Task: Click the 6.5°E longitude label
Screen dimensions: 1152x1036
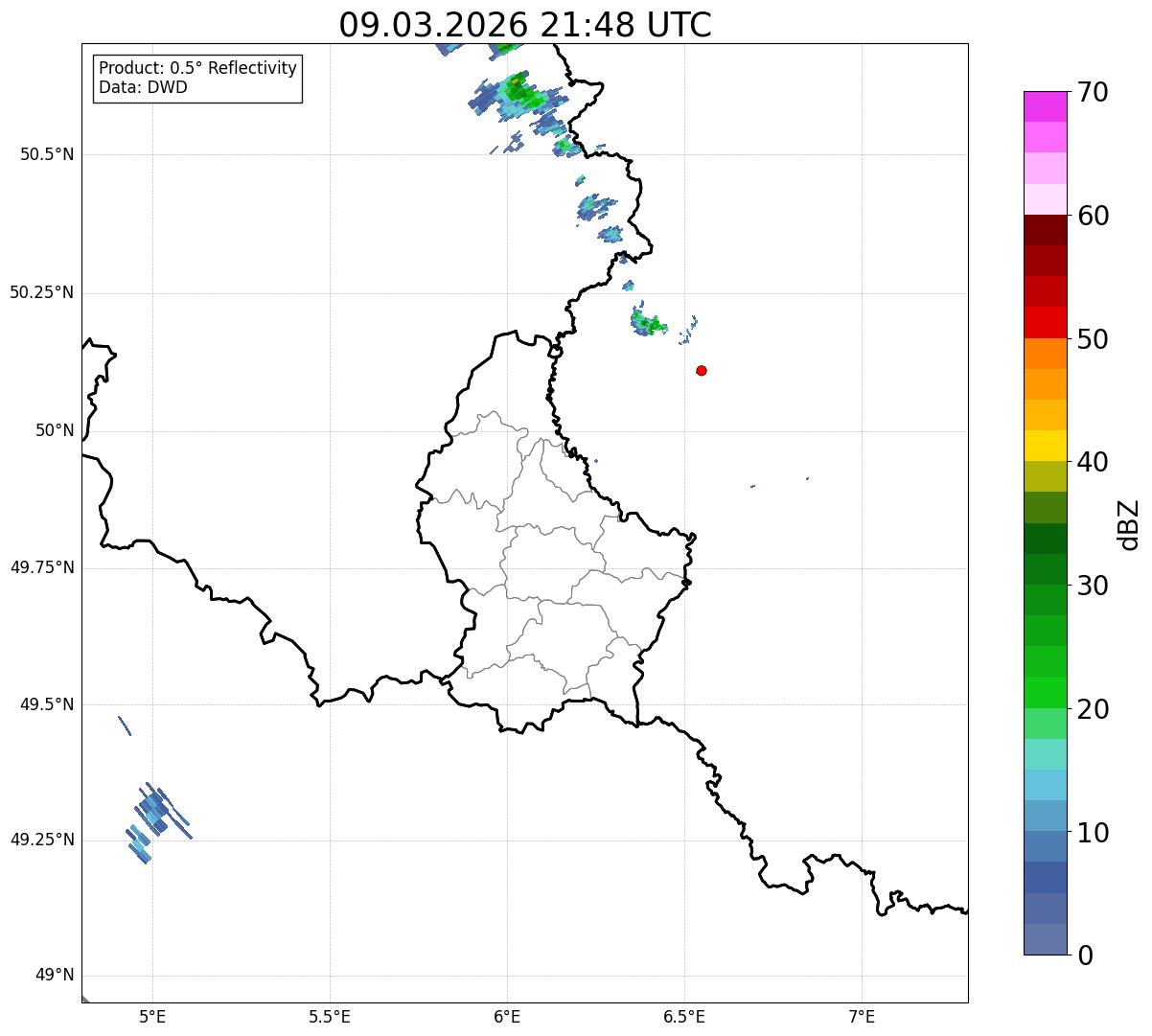Action: tap(684, 1016)
